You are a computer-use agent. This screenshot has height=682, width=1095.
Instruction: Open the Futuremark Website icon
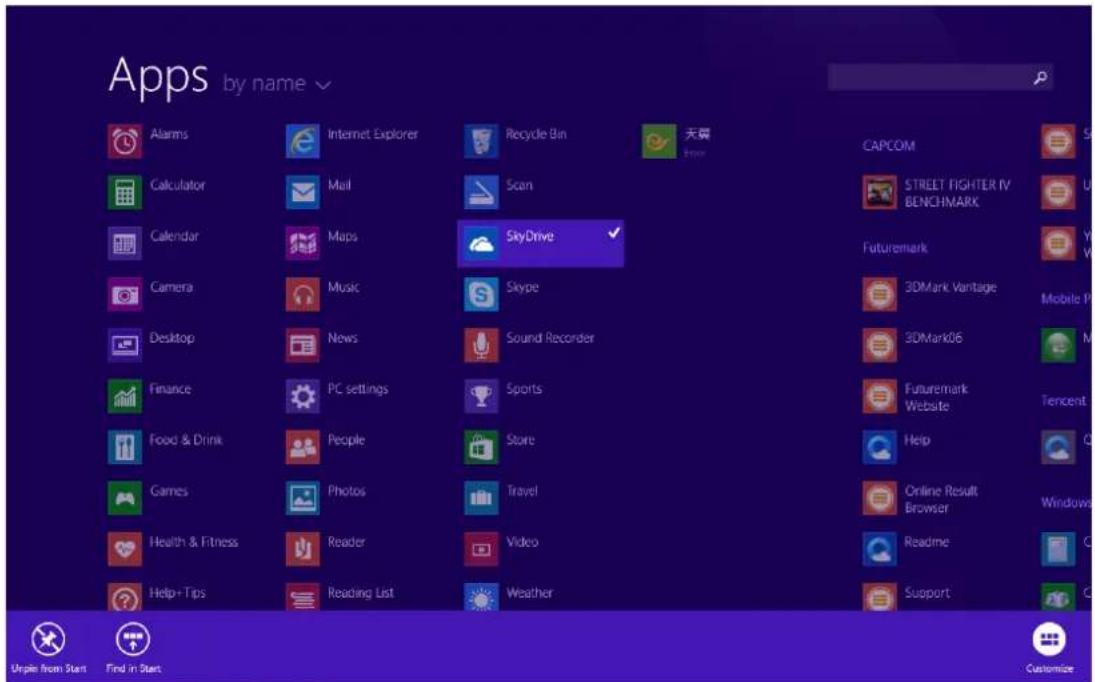pyautogui.click(x=879, y=396)
